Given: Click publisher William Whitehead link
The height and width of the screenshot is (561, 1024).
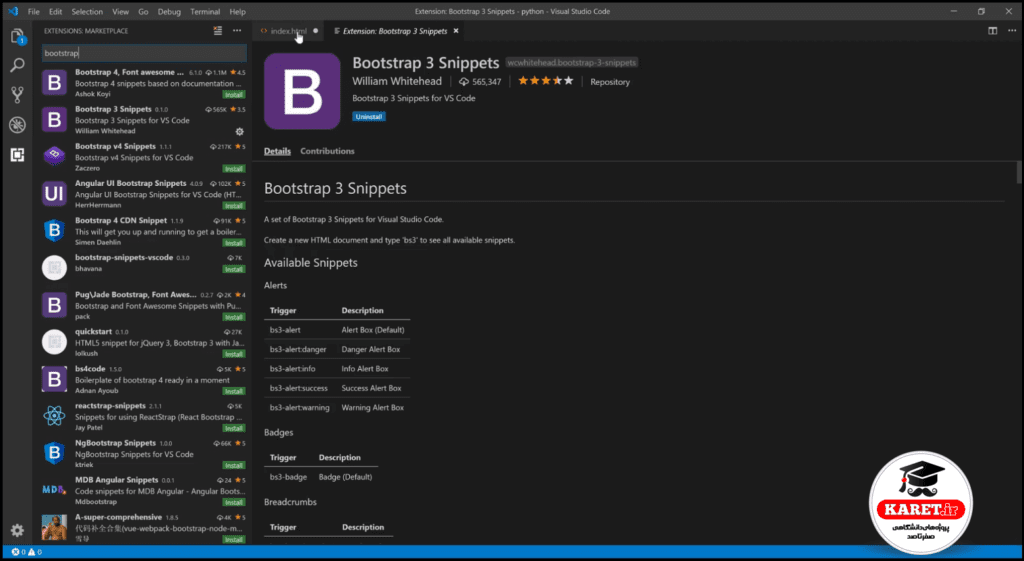Looking at the screenshot, I should coord(396,81).
